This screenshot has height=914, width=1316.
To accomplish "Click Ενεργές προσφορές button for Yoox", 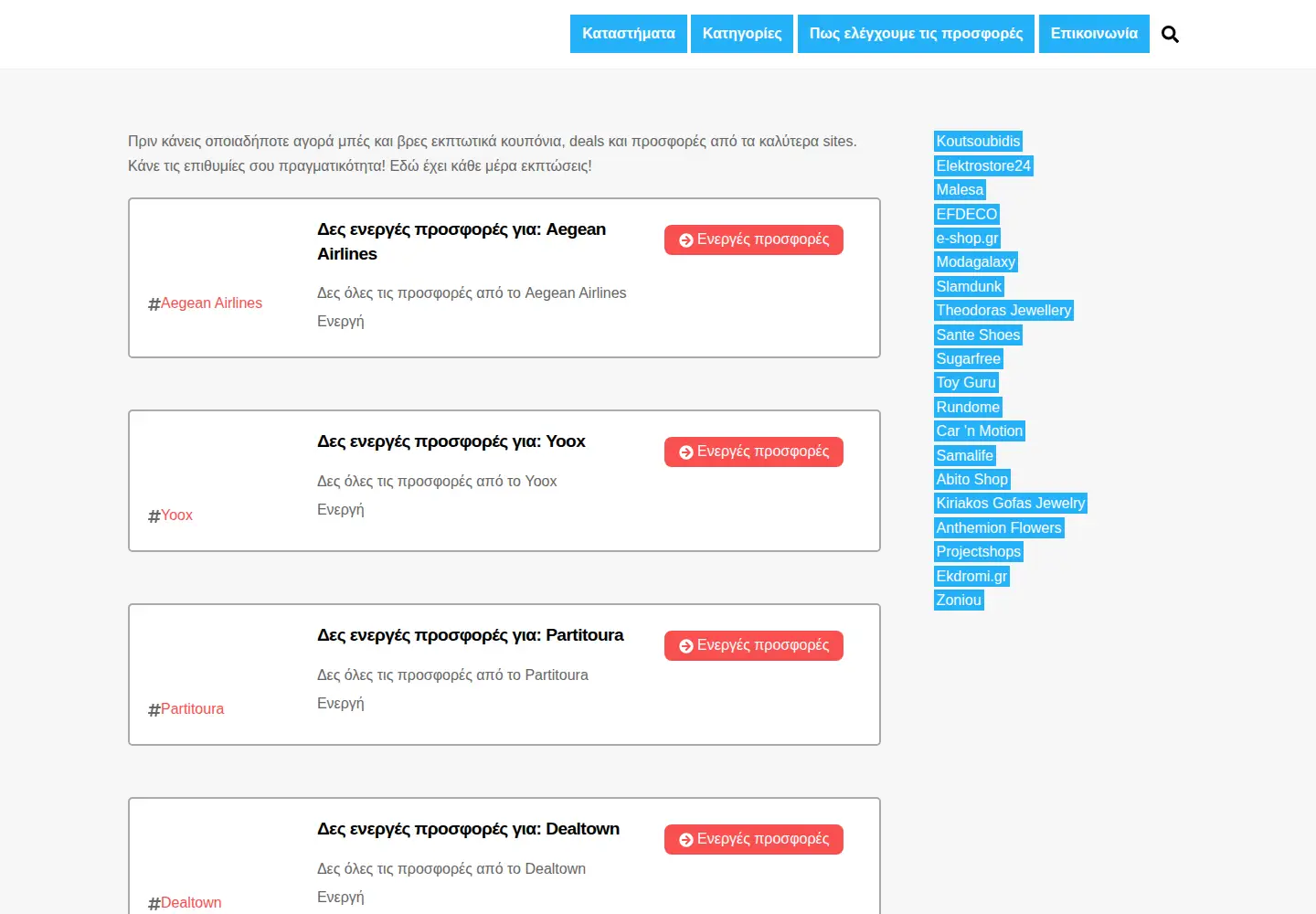I will pos(754,452).
